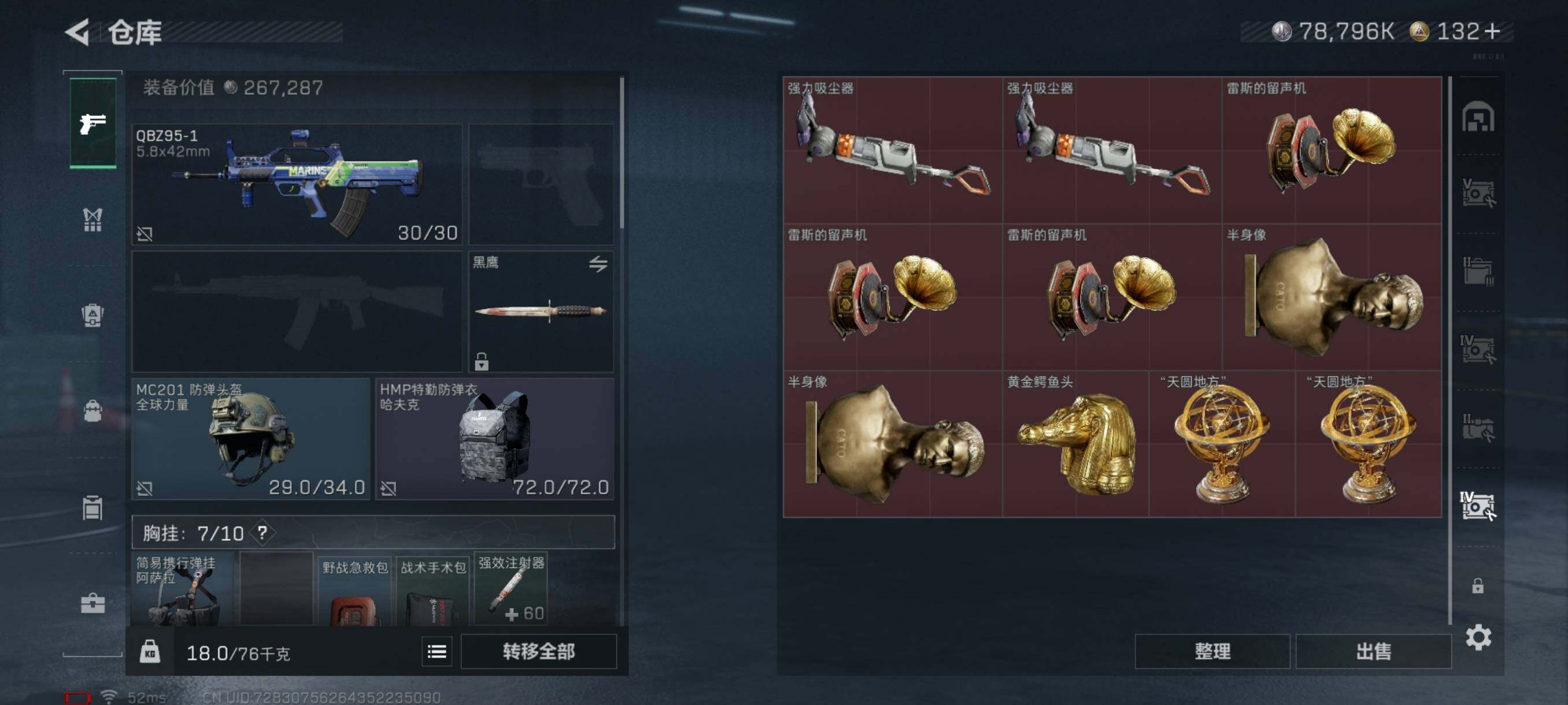
Task: Add more currency with the plus sign
Action: click(x=1491, y=31)
